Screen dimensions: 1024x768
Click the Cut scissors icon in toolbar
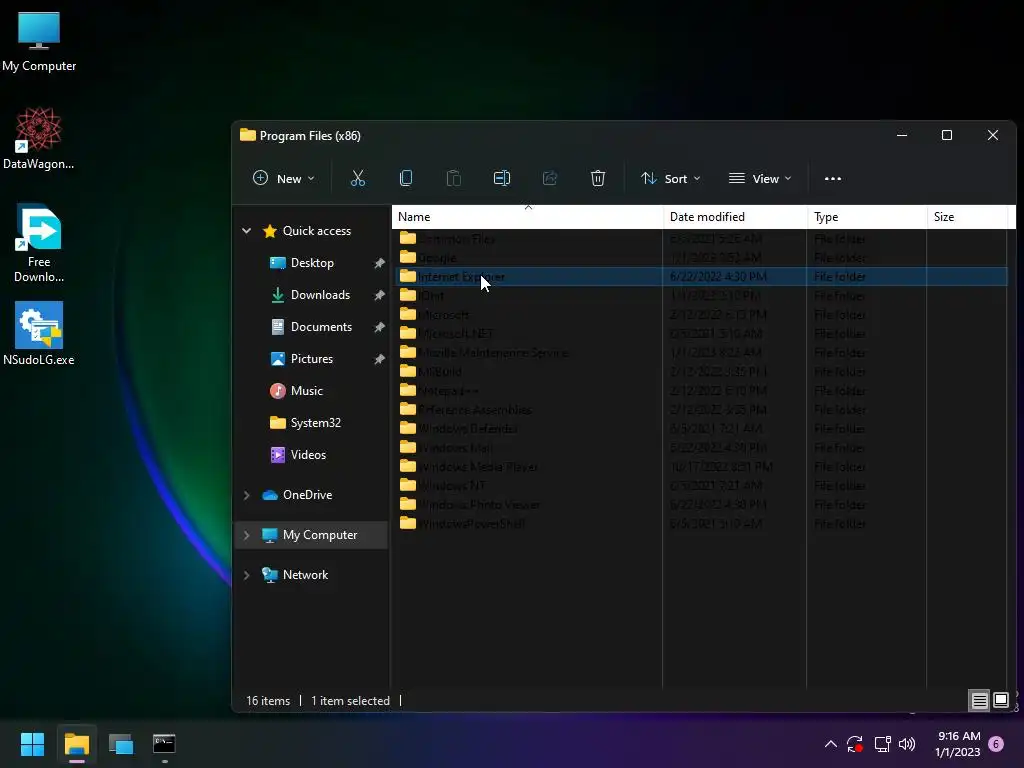point(358,178)
